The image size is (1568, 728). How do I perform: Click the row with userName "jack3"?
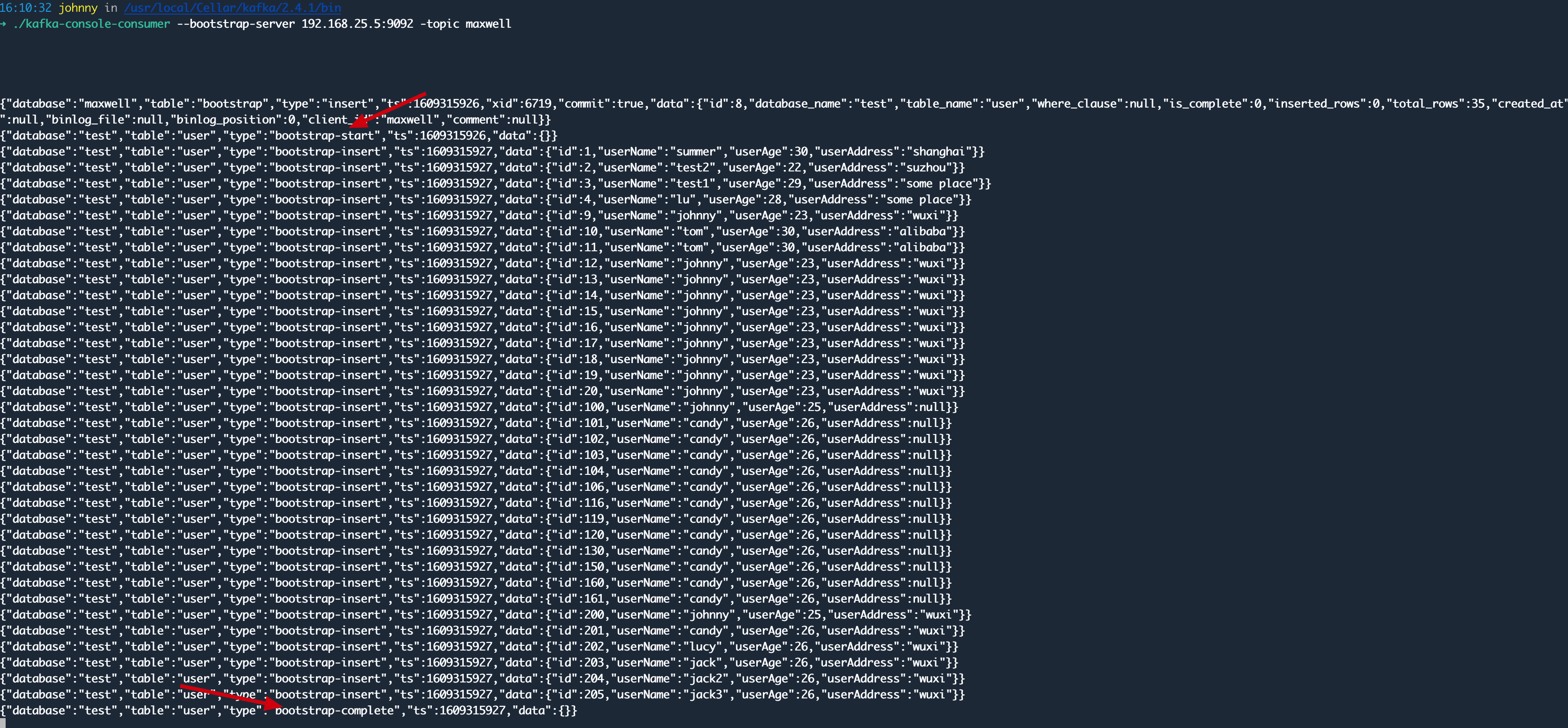483,695
